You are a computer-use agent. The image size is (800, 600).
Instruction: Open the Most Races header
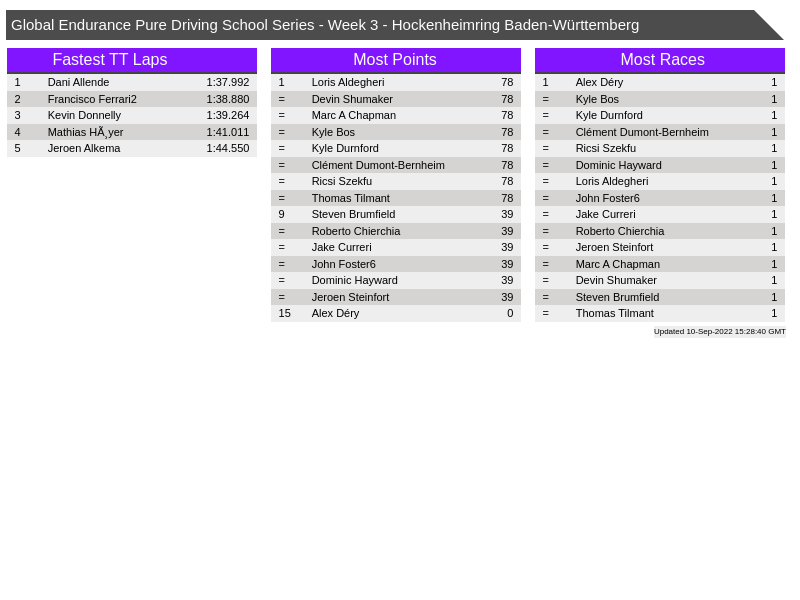click(x=662, y=60)
